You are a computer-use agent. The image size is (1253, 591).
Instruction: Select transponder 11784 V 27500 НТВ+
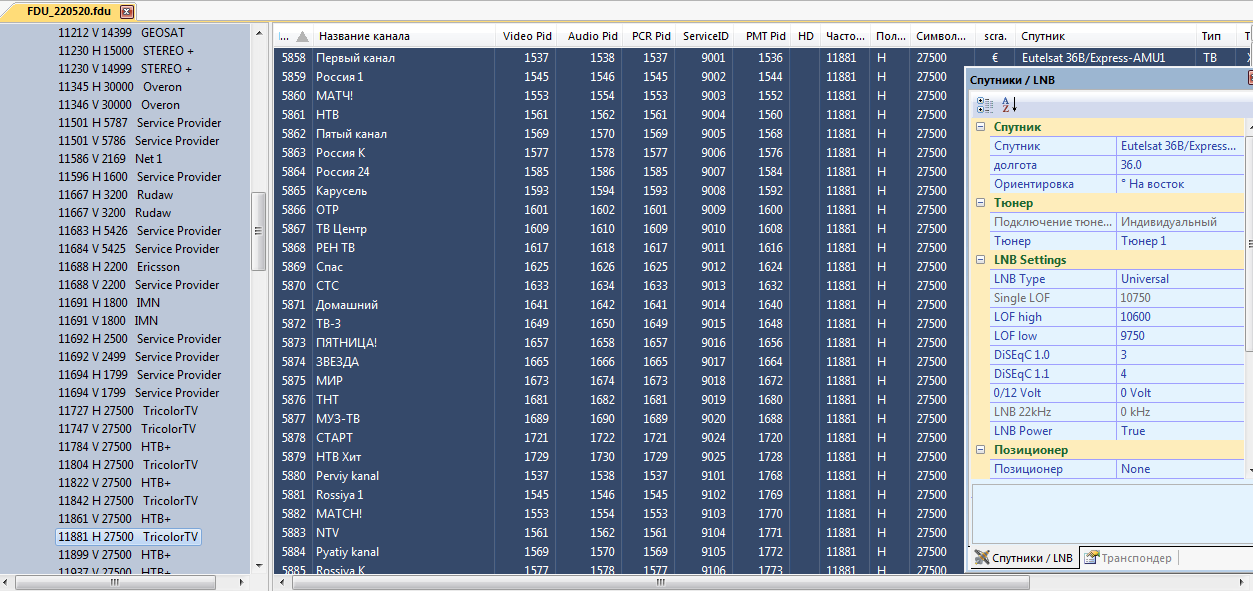(114, 447)
